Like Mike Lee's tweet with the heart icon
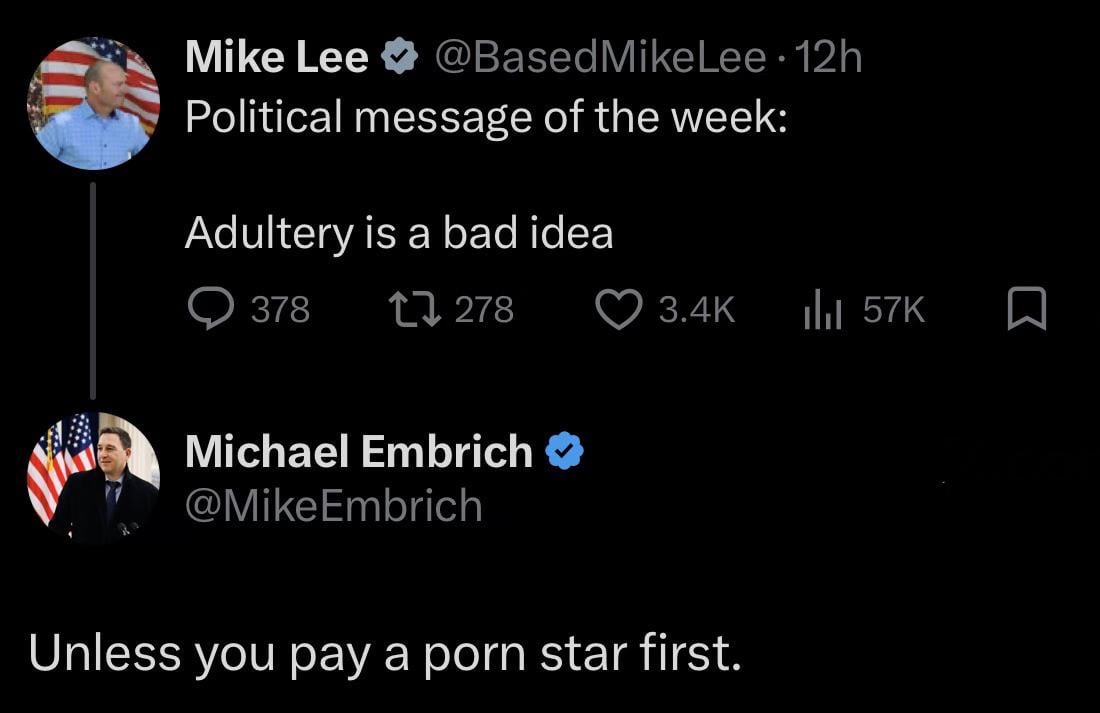The height and width of the screenshot is (713, 1100). point(619,310)
